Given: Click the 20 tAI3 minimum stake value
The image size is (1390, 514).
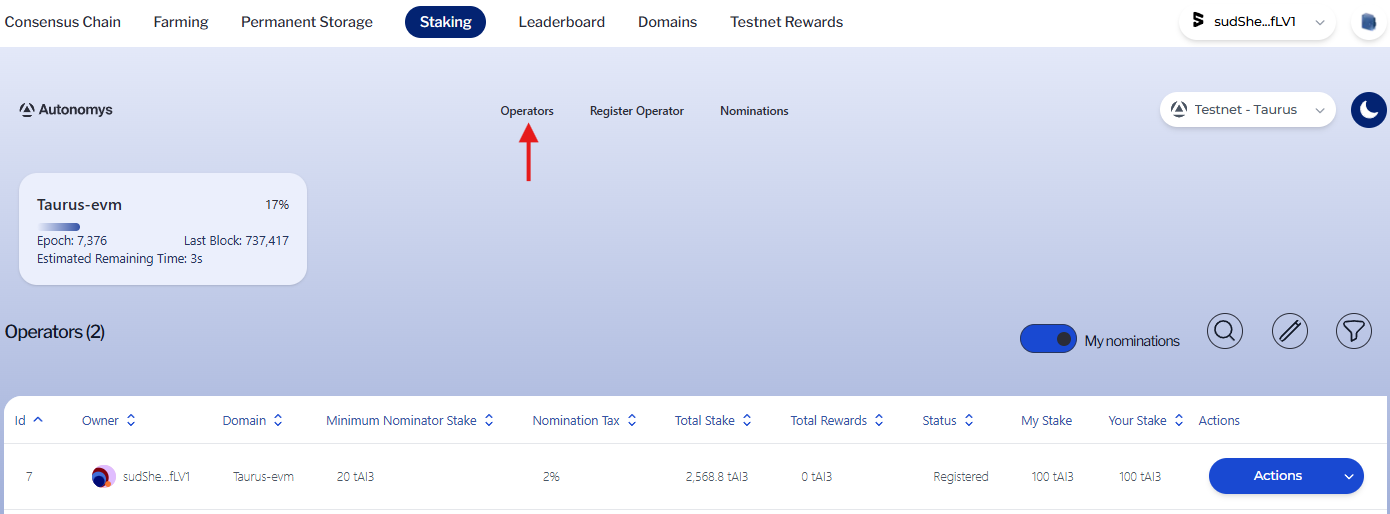Looking at the screenshot, I should click(355, 477).
